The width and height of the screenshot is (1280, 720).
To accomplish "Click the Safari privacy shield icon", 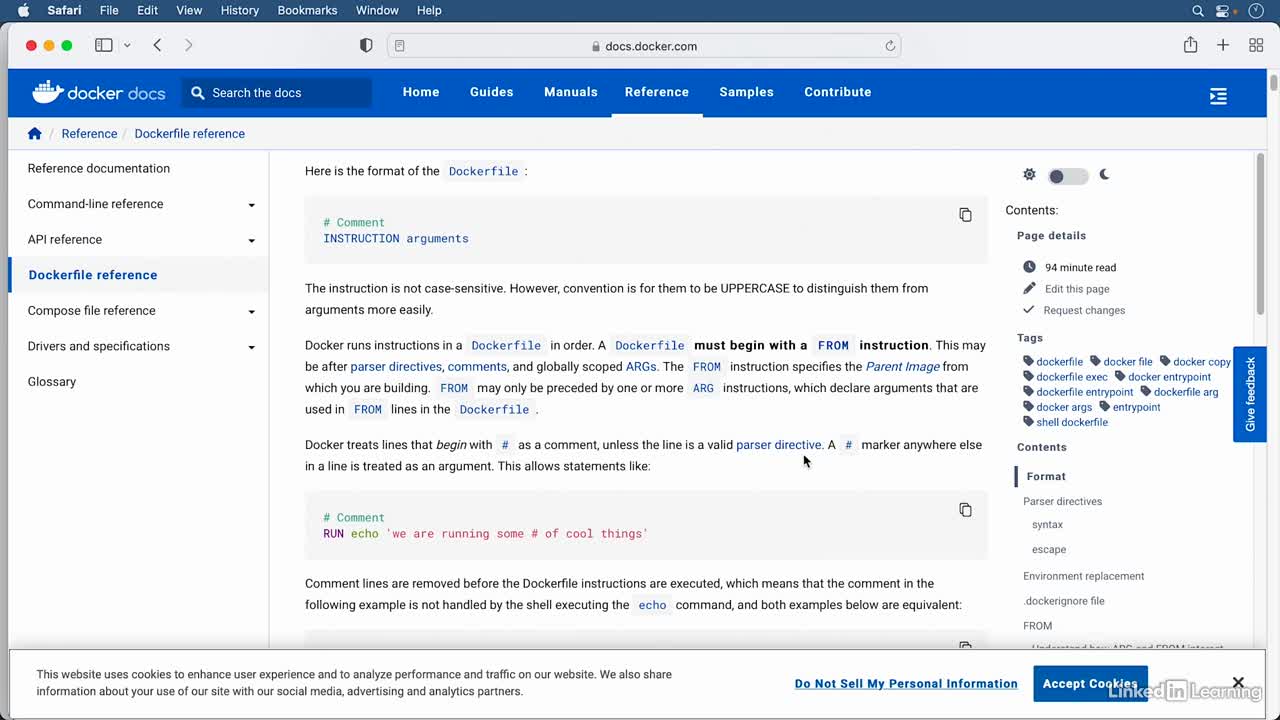I will (366, 45).
